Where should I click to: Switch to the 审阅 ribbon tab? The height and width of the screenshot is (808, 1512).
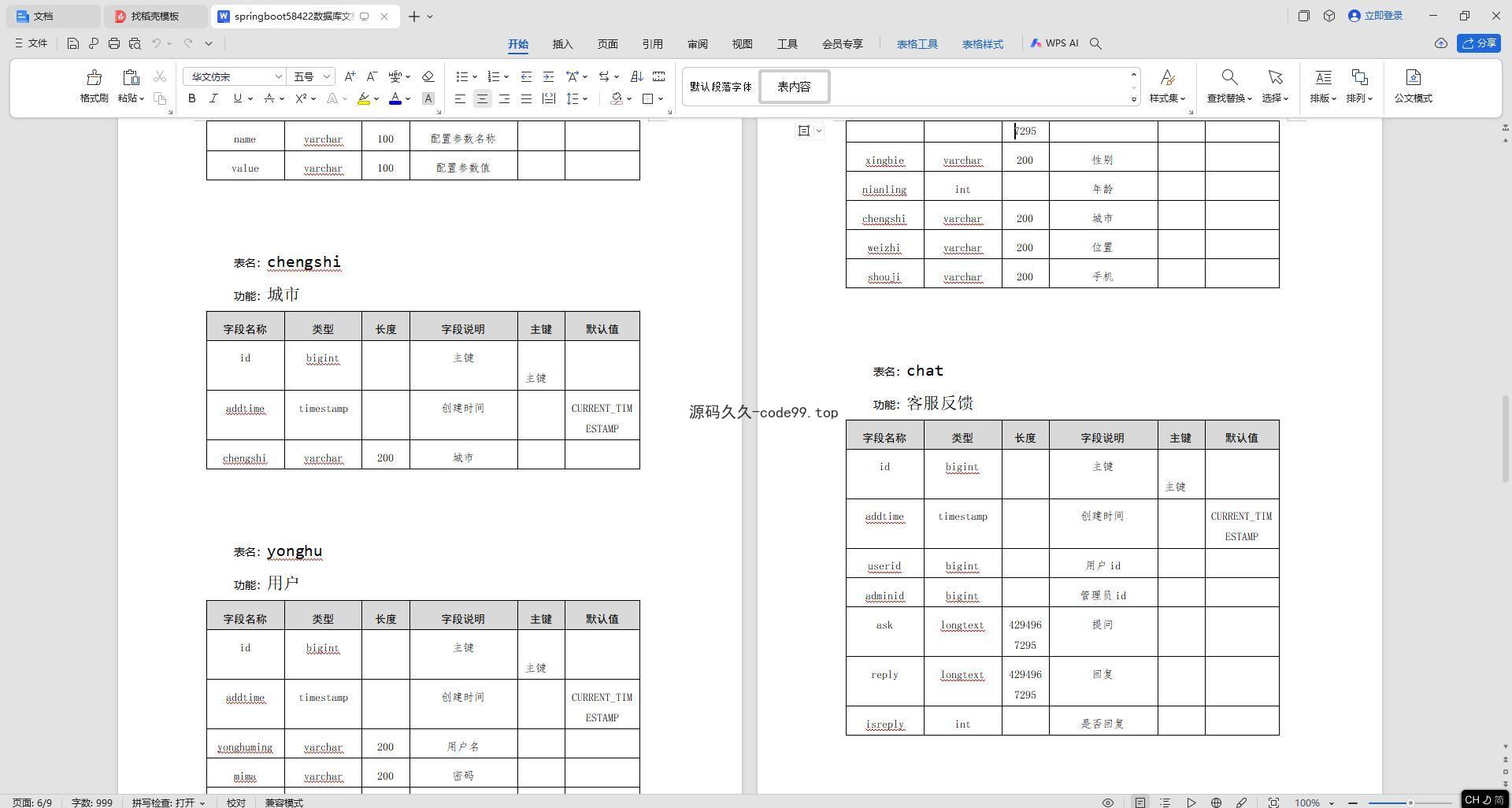pos(697,44)
